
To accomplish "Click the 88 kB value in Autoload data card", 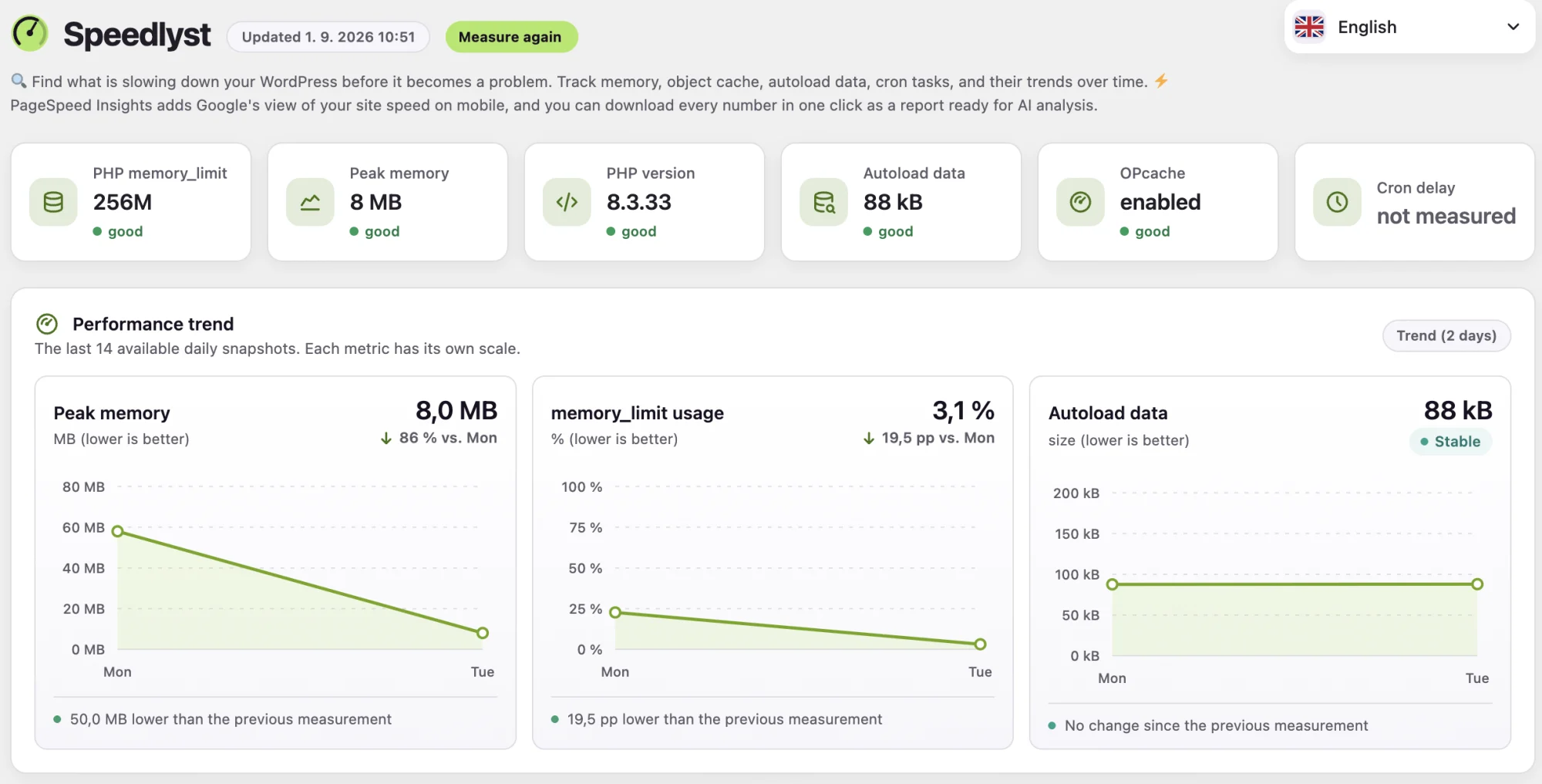I will 893,202.
